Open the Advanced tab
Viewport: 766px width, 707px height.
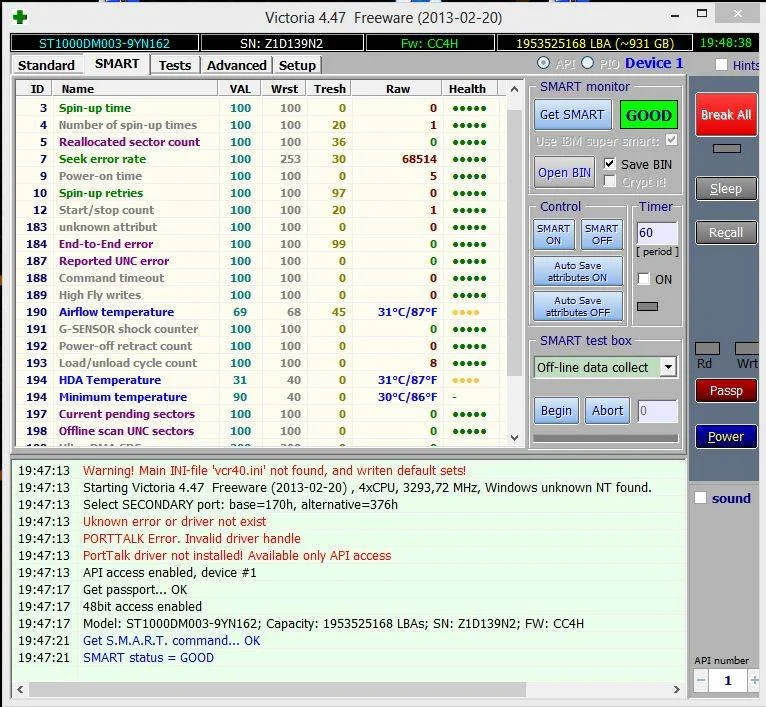pyautogui.click(x=236, y=65)
